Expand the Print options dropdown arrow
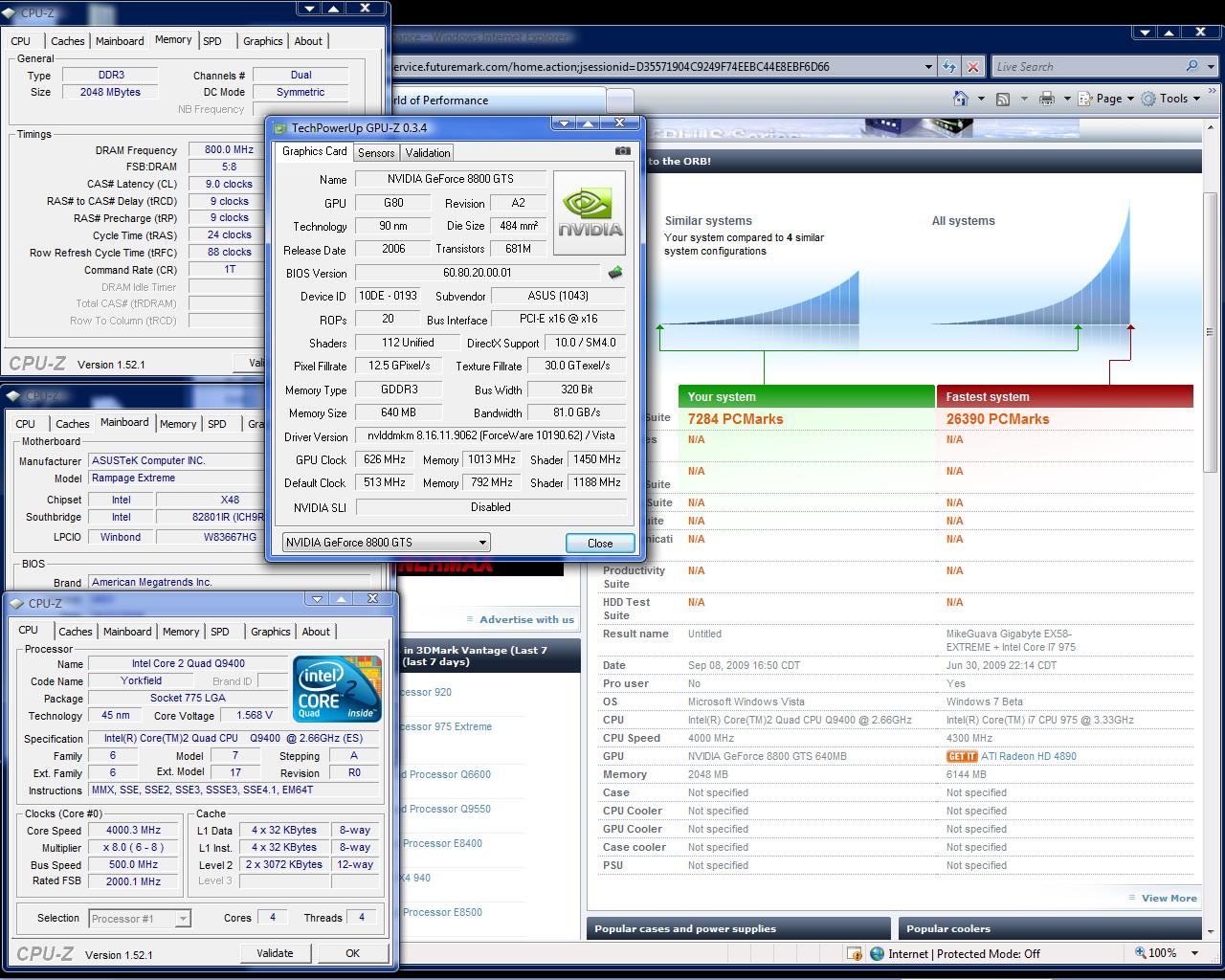Image resolution: width=1225 pixels, height=980 pixels. pyautogui.click(x=1067, y=99)
